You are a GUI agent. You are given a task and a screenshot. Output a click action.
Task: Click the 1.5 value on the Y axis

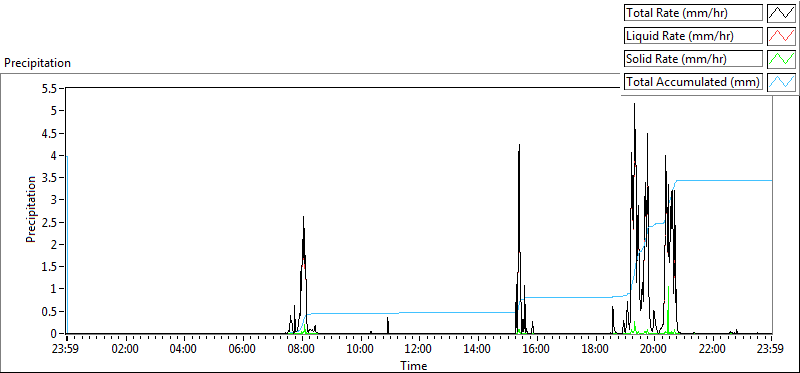click(x=50, y=267)
